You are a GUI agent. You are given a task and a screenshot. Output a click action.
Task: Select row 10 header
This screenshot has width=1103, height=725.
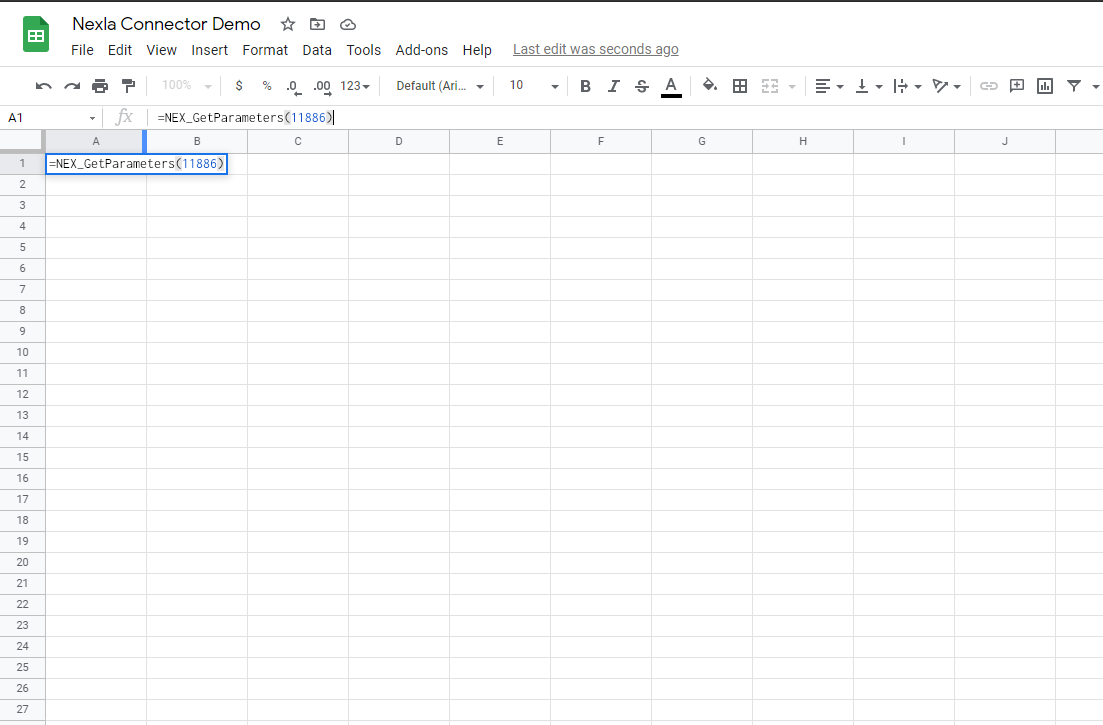pos(23,352)
